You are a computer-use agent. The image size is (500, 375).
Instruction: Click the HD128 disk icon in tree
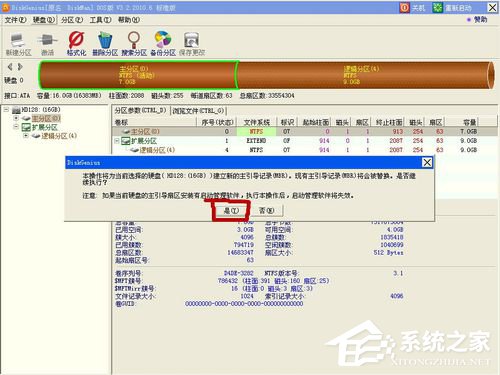(x=16, y=110)
